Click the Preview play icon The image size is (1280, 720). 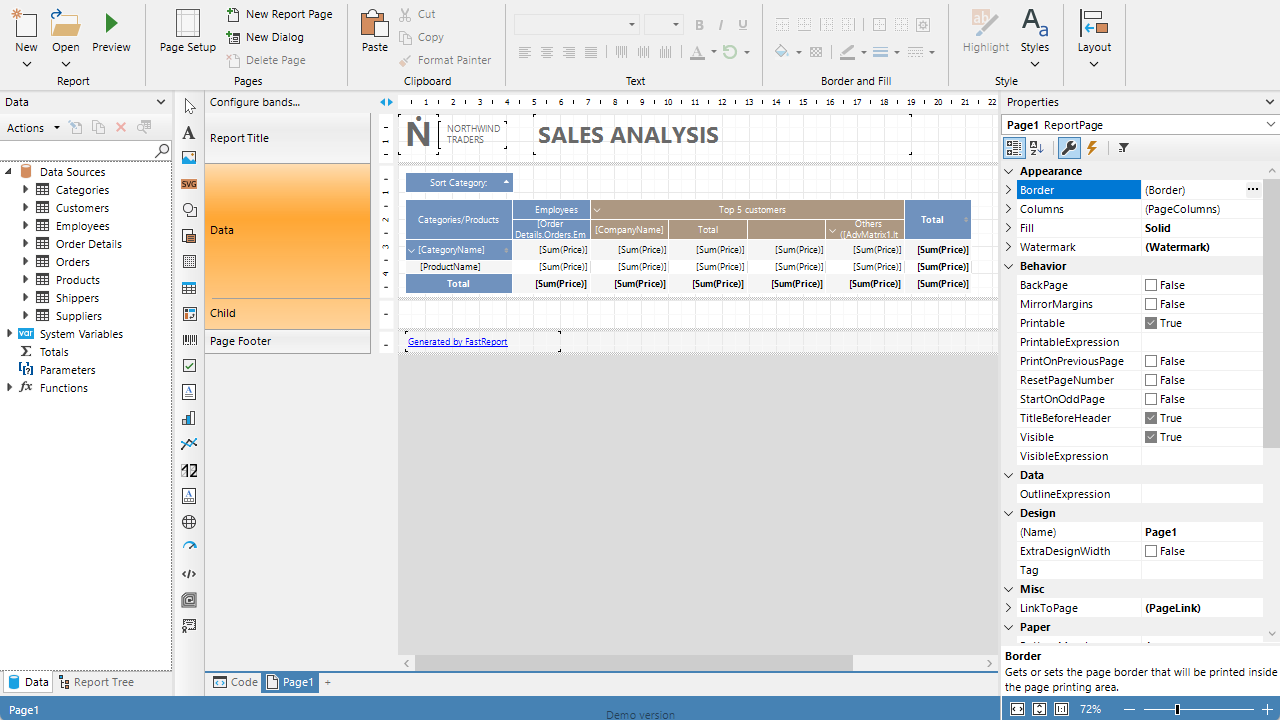(111, 23)
